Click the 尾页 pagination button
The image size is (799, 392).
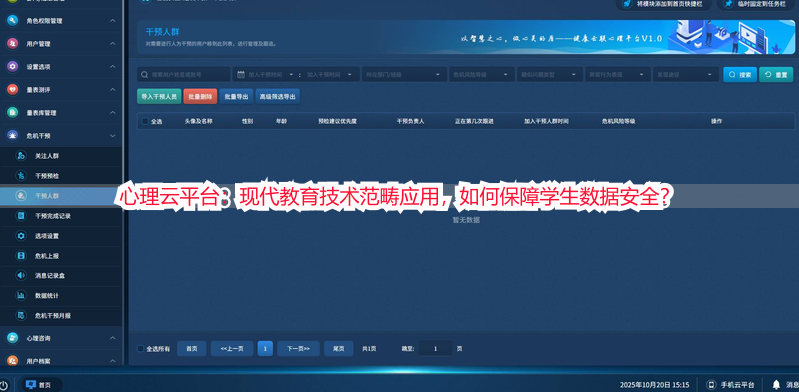pos(339,349)
